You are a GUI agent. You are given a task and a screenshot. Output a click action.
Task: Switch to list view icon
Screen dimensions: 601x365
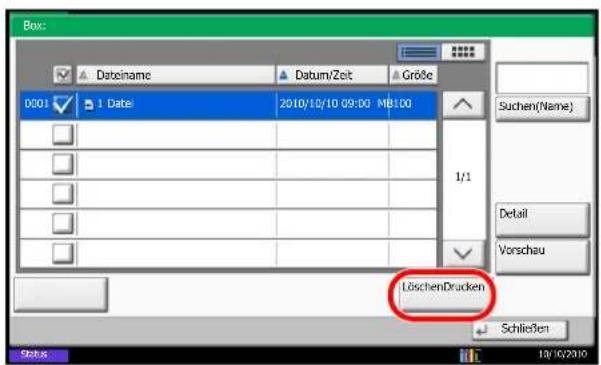pyautogui.click(x=419, y=52)
